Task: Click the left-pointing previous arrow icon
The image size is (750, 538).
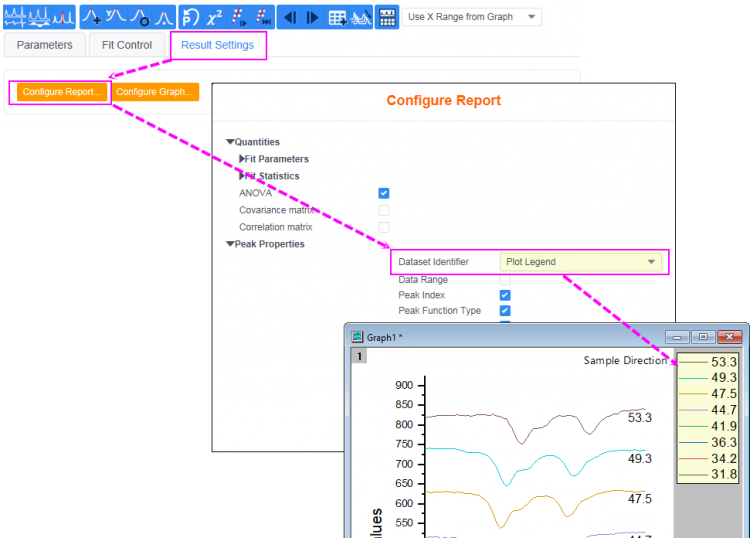Action: [289, 17]
